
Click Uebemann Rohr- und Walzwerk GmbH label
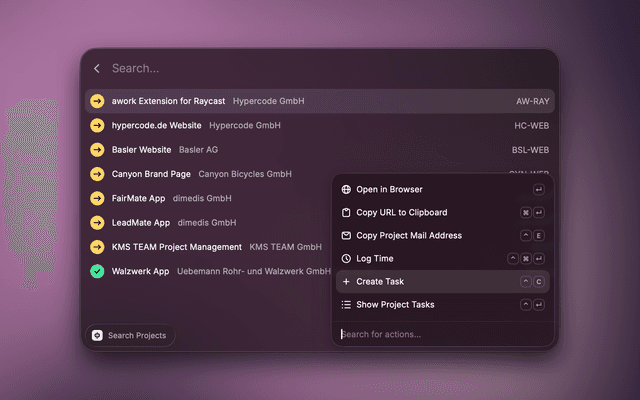[x=253, y=271]
